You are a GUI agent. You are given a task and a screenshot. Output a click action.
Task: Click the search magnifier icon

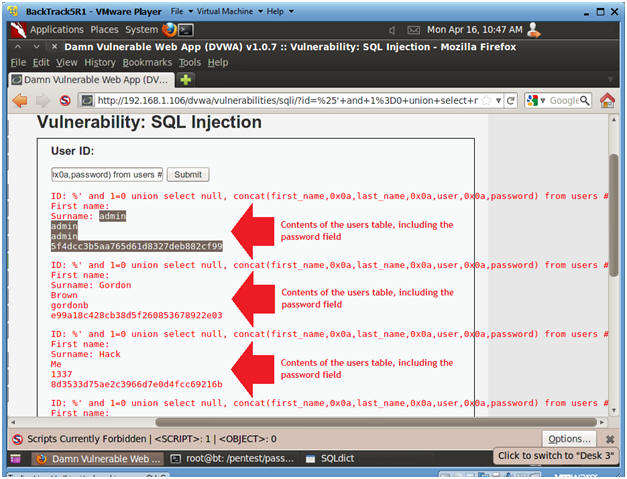[584, 100]
